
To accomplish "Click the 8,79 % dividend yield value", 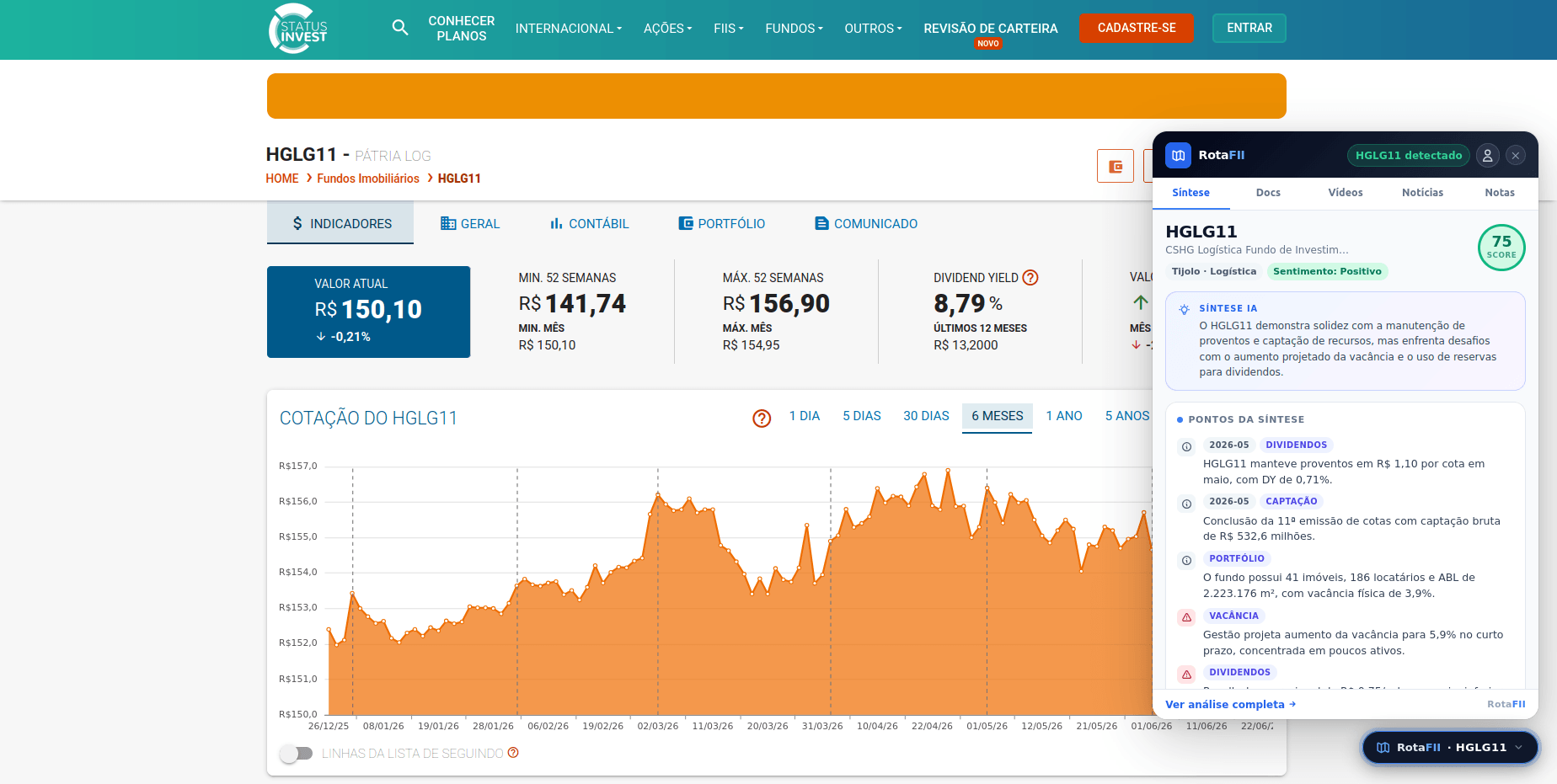I will coord(968,303).
